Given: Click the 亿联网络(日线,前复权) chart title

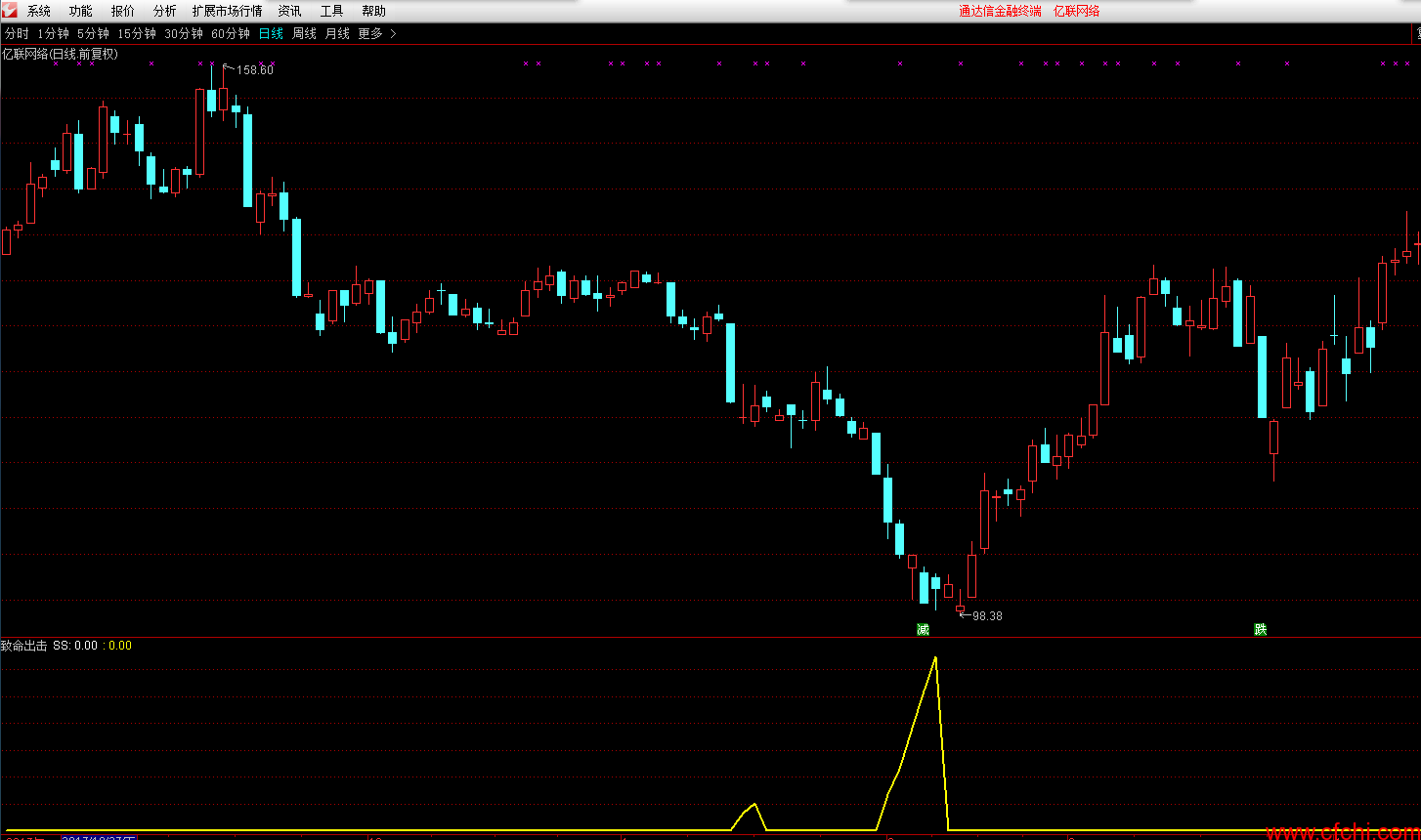Looking at the screenshot, I should click(x=60, y=54).
